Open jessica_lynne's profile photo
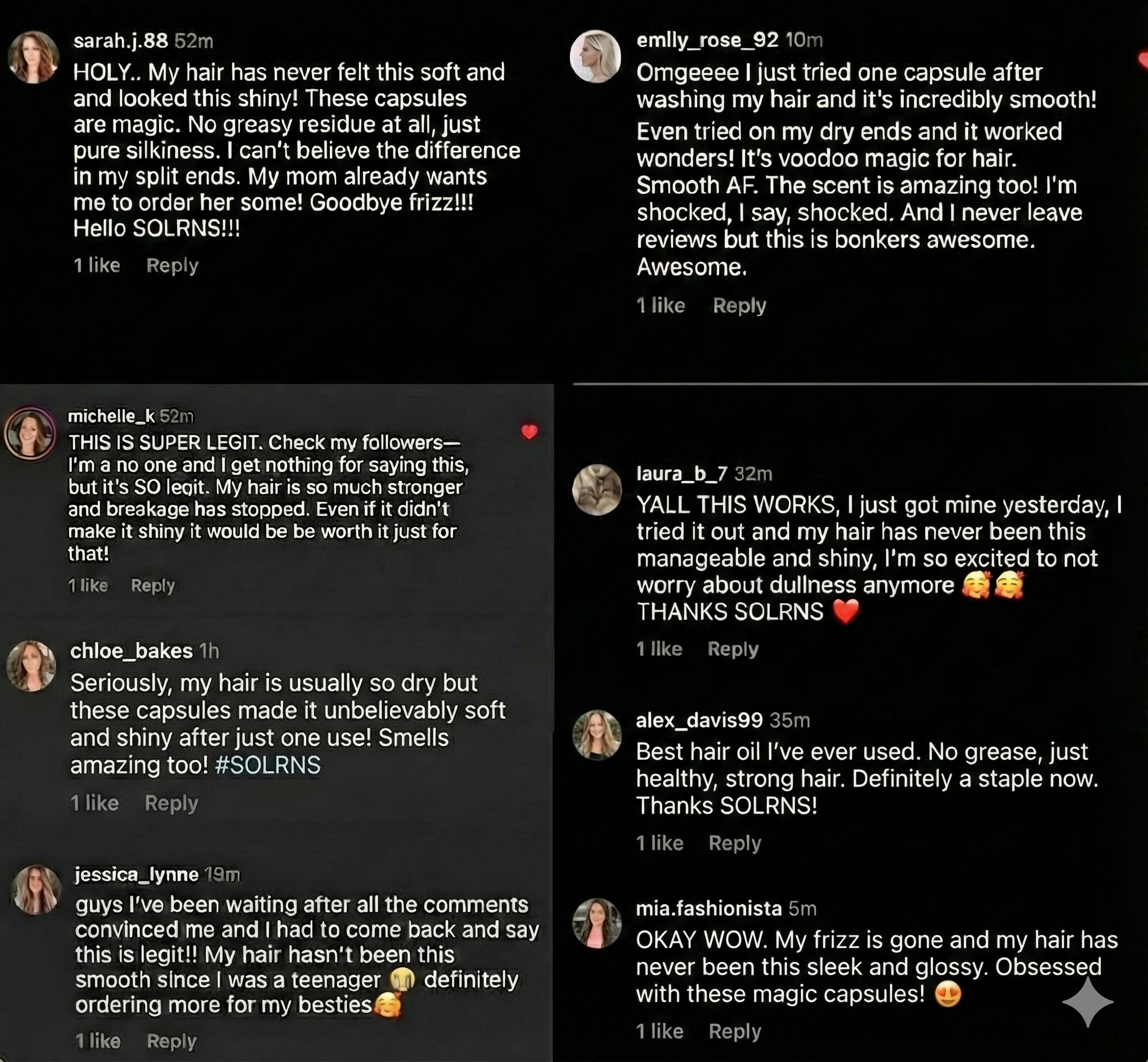 37,890
